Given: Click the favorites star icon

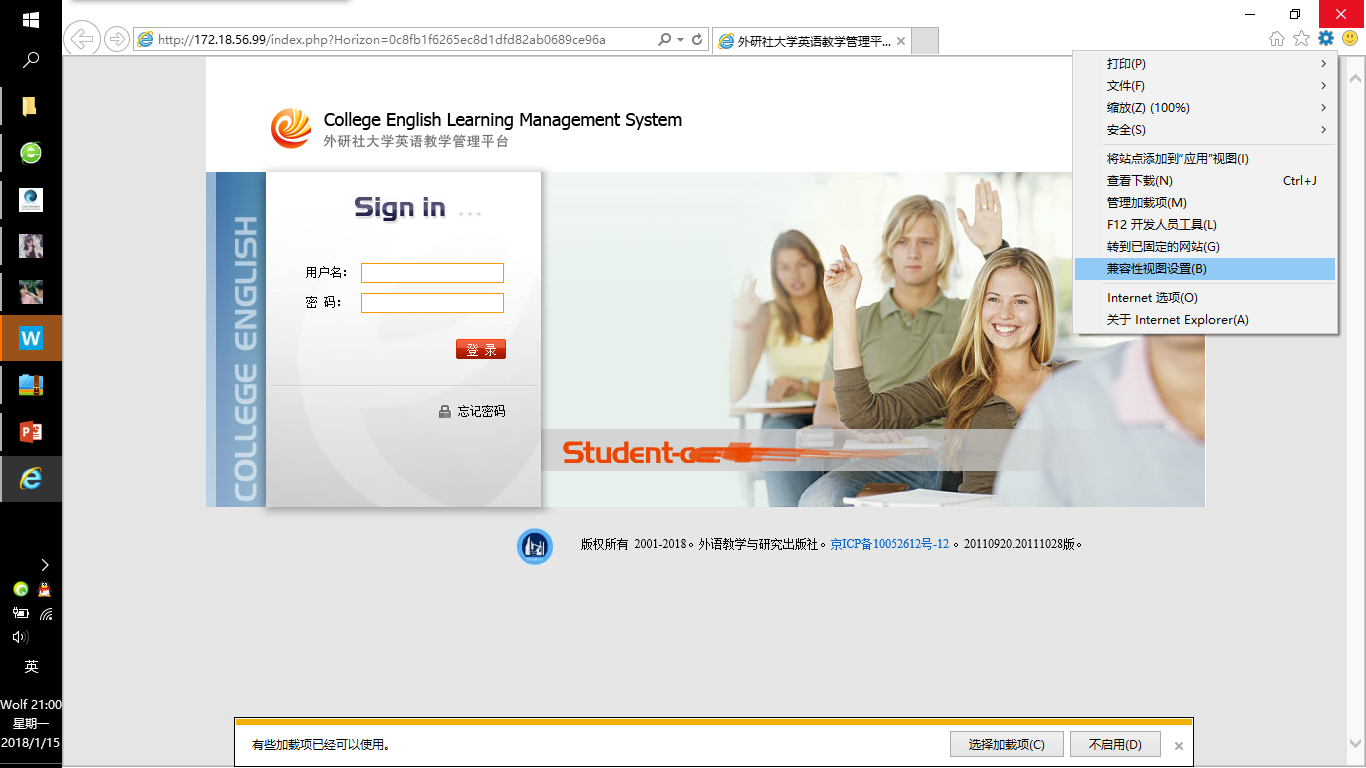Looking at the screenshot, I should click(1301, 39).
